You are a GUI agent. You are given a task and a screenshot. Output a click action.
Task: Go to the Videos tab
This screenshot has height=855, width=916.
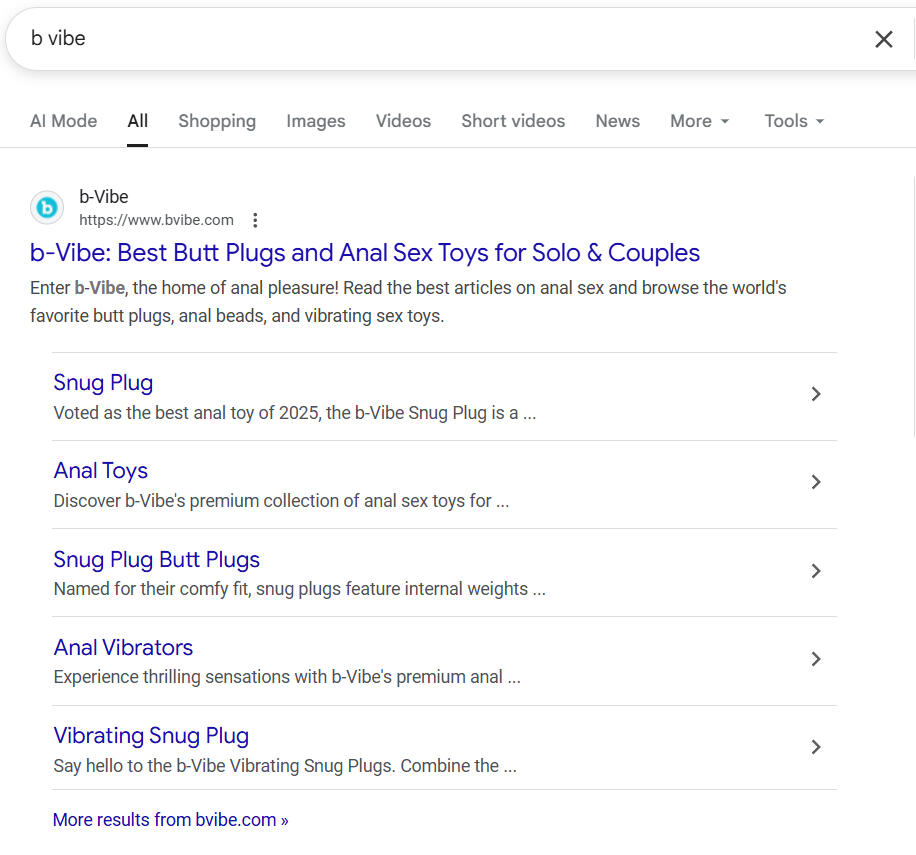pos(403,121)
